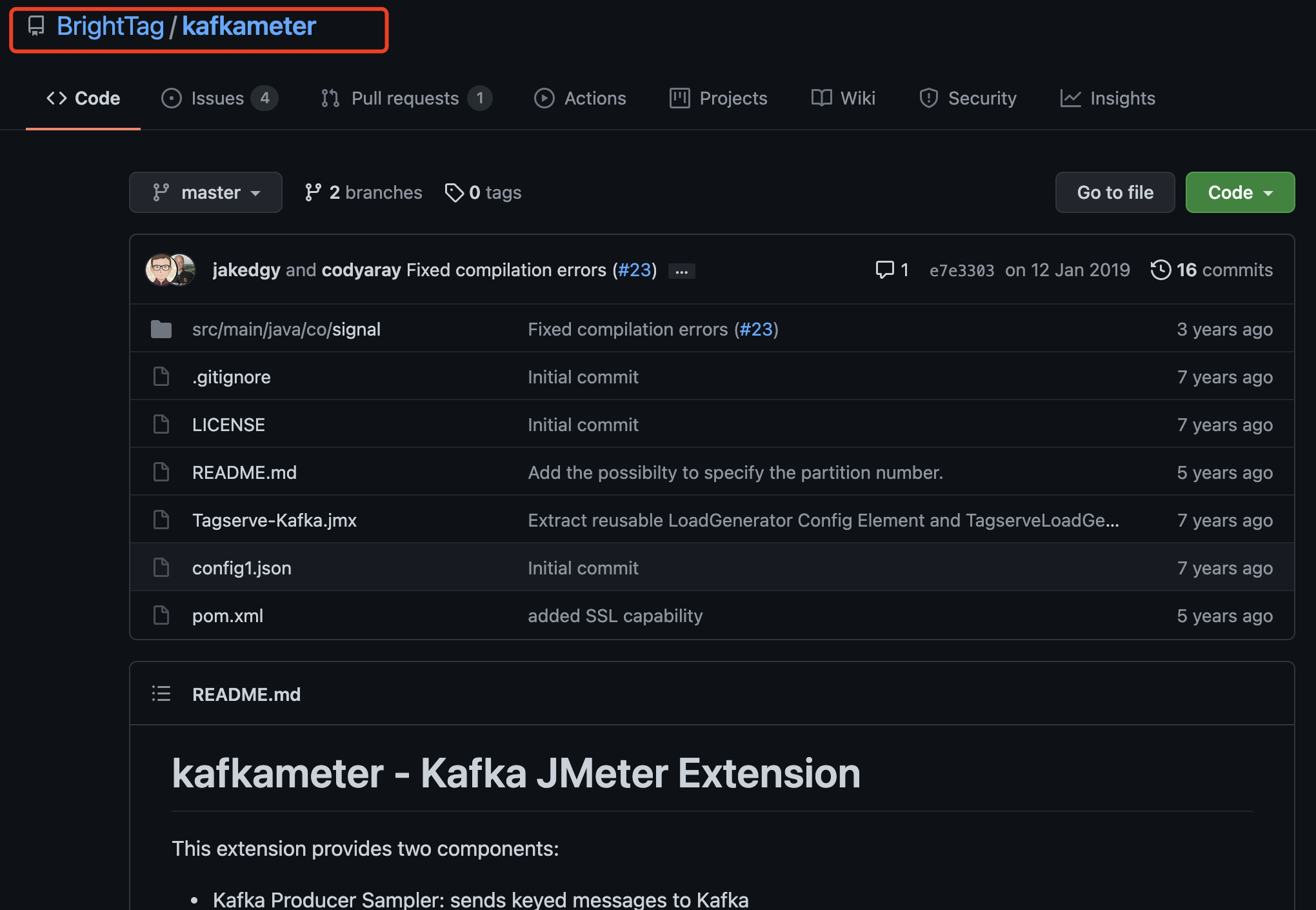Open the Tagserve-Kafka.jmx file

click(274, 520)
